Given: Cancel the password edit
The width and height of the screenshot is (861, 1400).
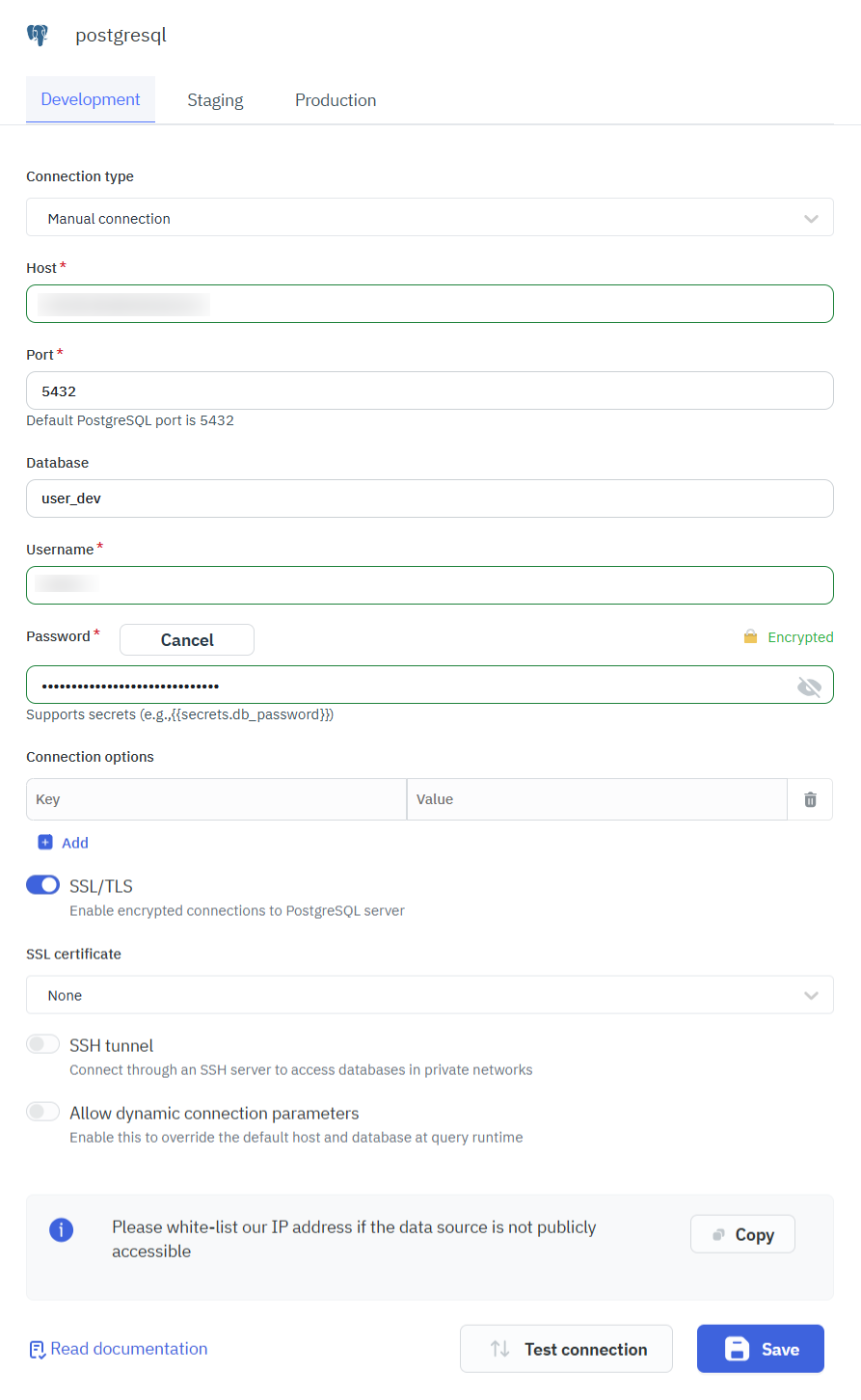Looking at the screenshot, I should click(x=187, y=640).
